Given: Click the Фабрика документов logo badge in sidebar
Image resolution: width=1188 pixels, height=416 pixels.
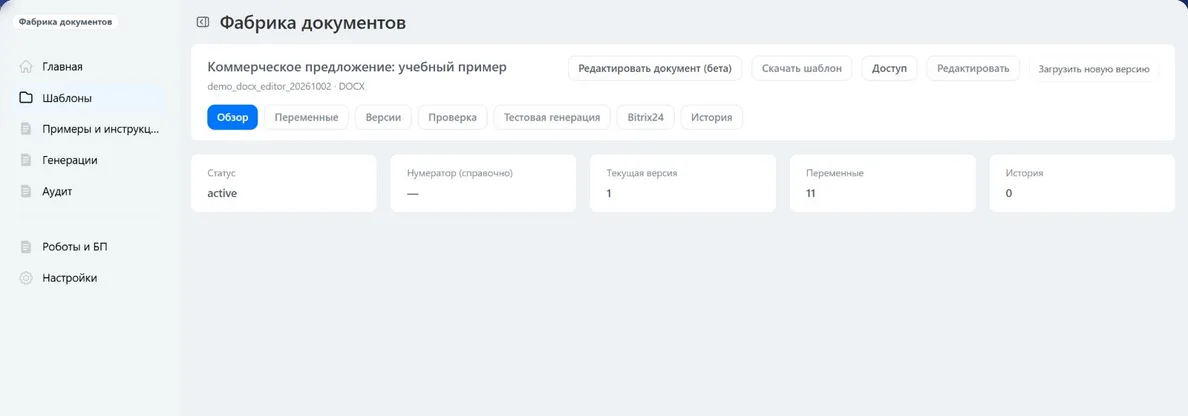Looking at the screenshot, I should 65,22.
